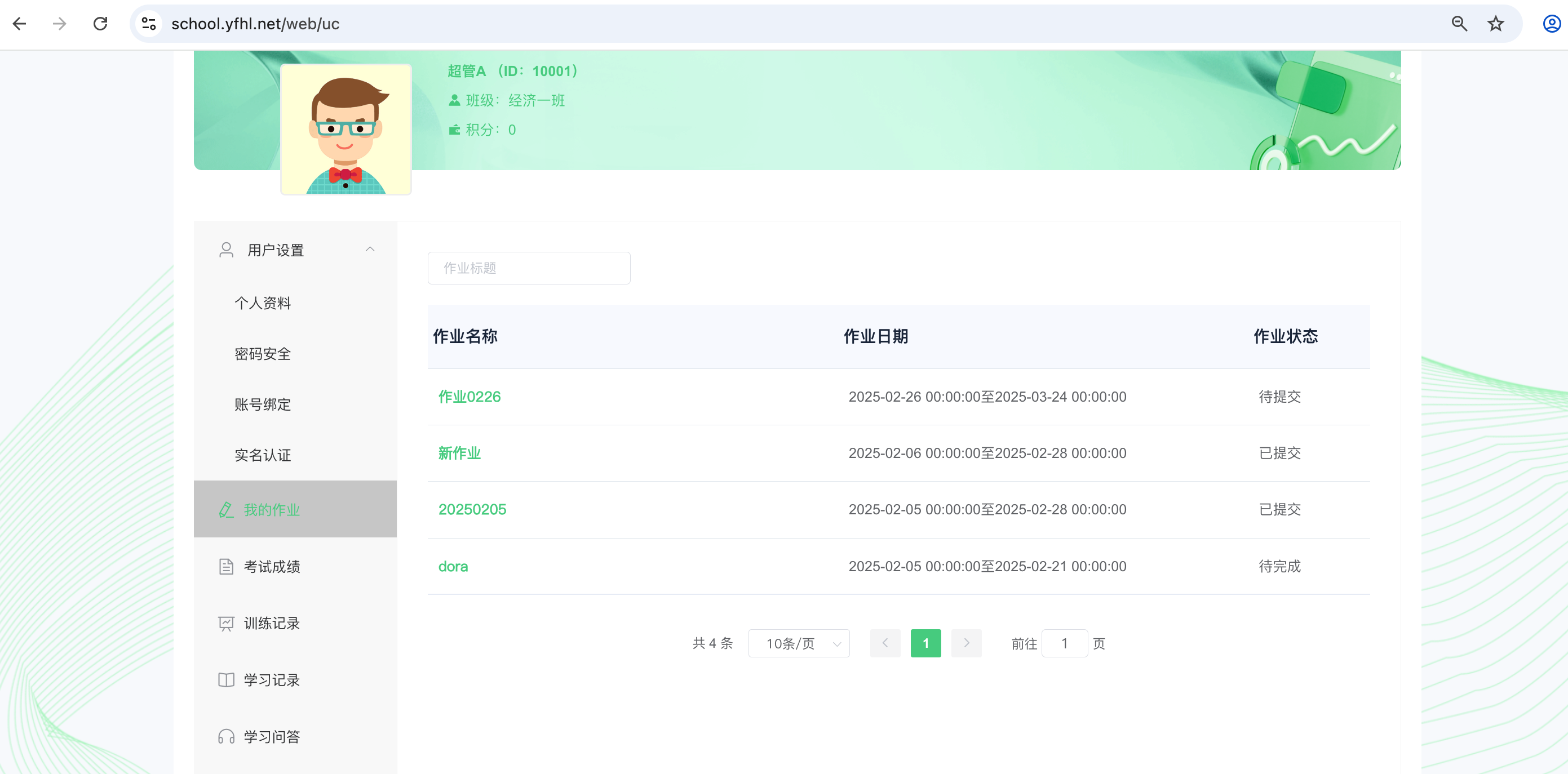This screenshot has width=1568, height=774.
Task: Open site information icon in address bar
Action: tap(149, 24)
